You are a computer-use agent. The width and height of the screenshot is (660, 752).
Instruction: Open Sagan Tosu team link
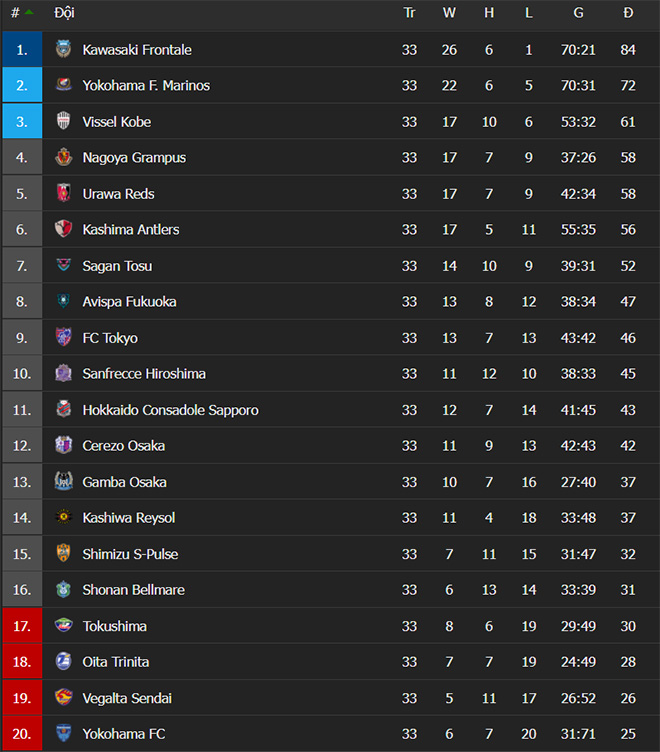click(117, 266)
